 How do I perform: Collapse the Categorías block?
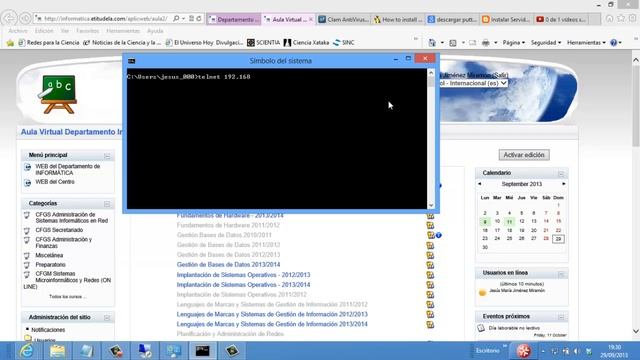[107, 204]
